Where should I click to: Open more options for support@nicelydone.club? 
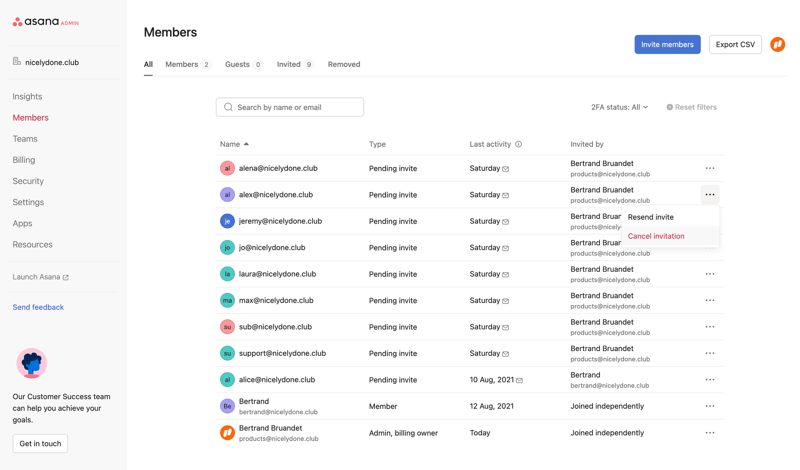(x=710, y=354)
